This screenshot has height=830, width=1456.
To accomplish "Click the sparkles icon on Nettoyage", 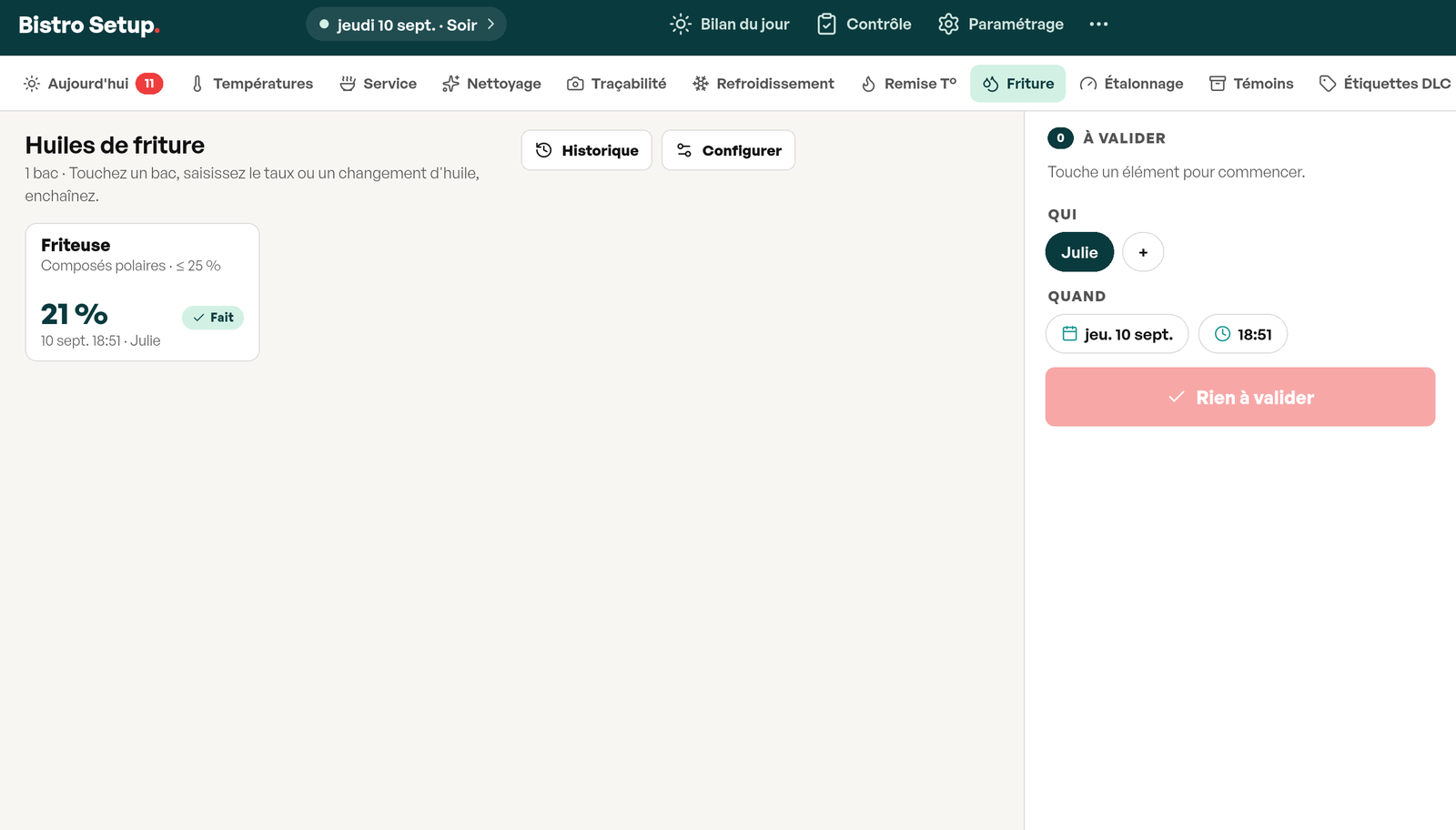I will (x=450, y=84).
